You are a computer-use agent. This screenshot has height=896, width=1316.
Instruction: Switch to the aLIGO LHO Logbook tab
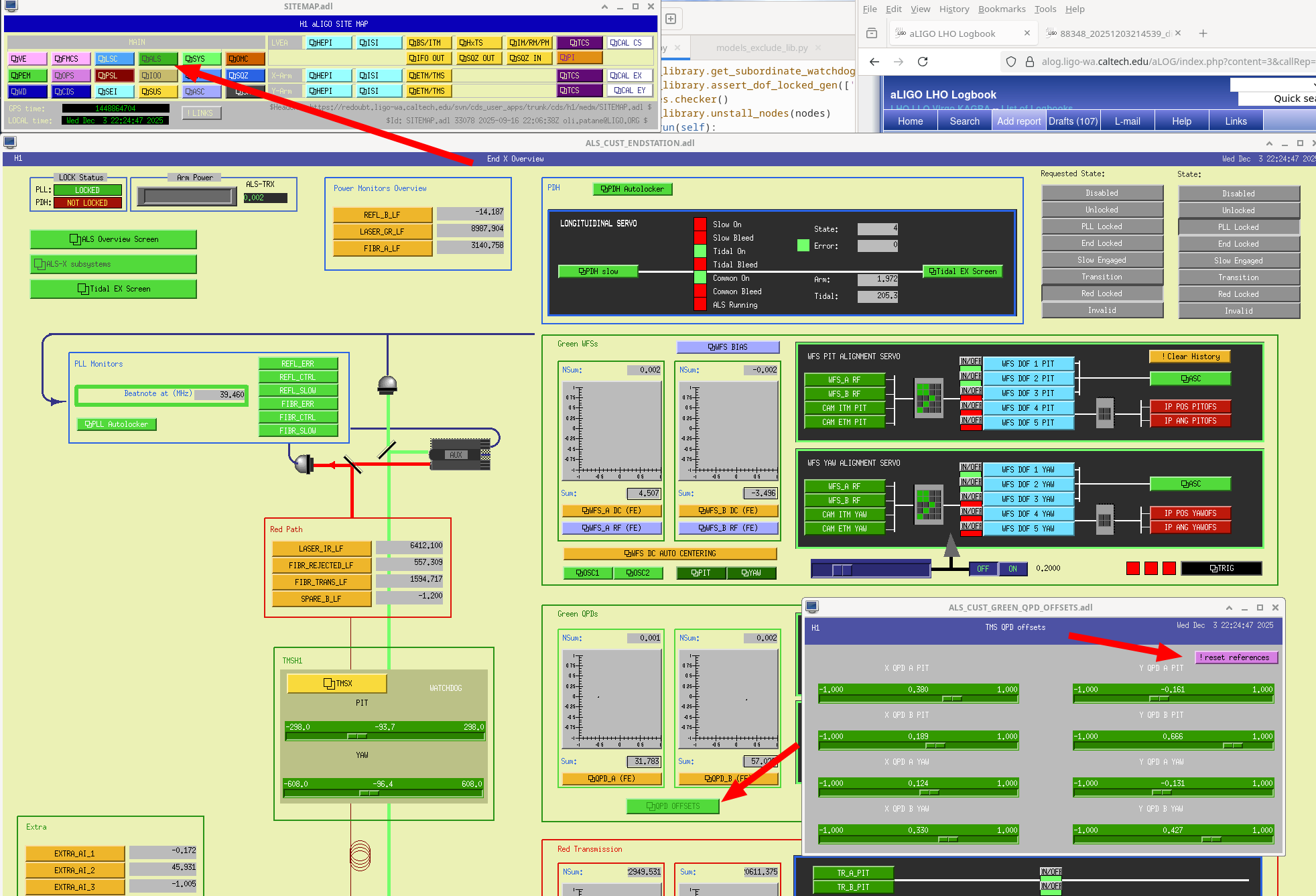click(951, 34)
